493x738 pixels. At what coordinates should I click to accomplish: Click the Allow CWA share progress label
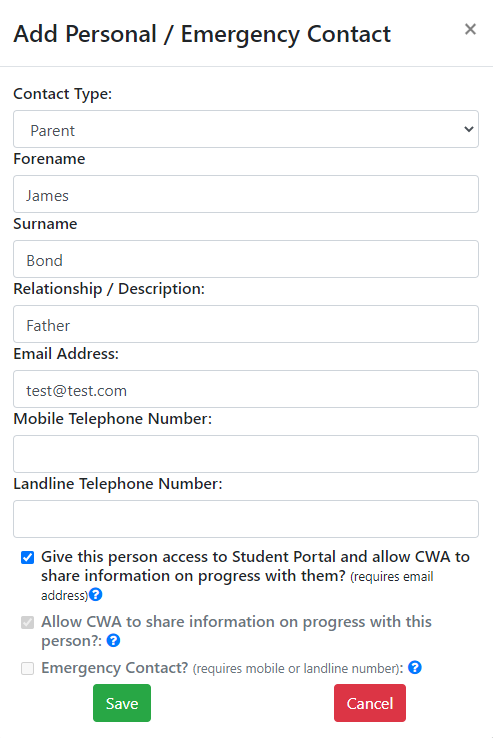pyautogui.click(x=236, y=631)
